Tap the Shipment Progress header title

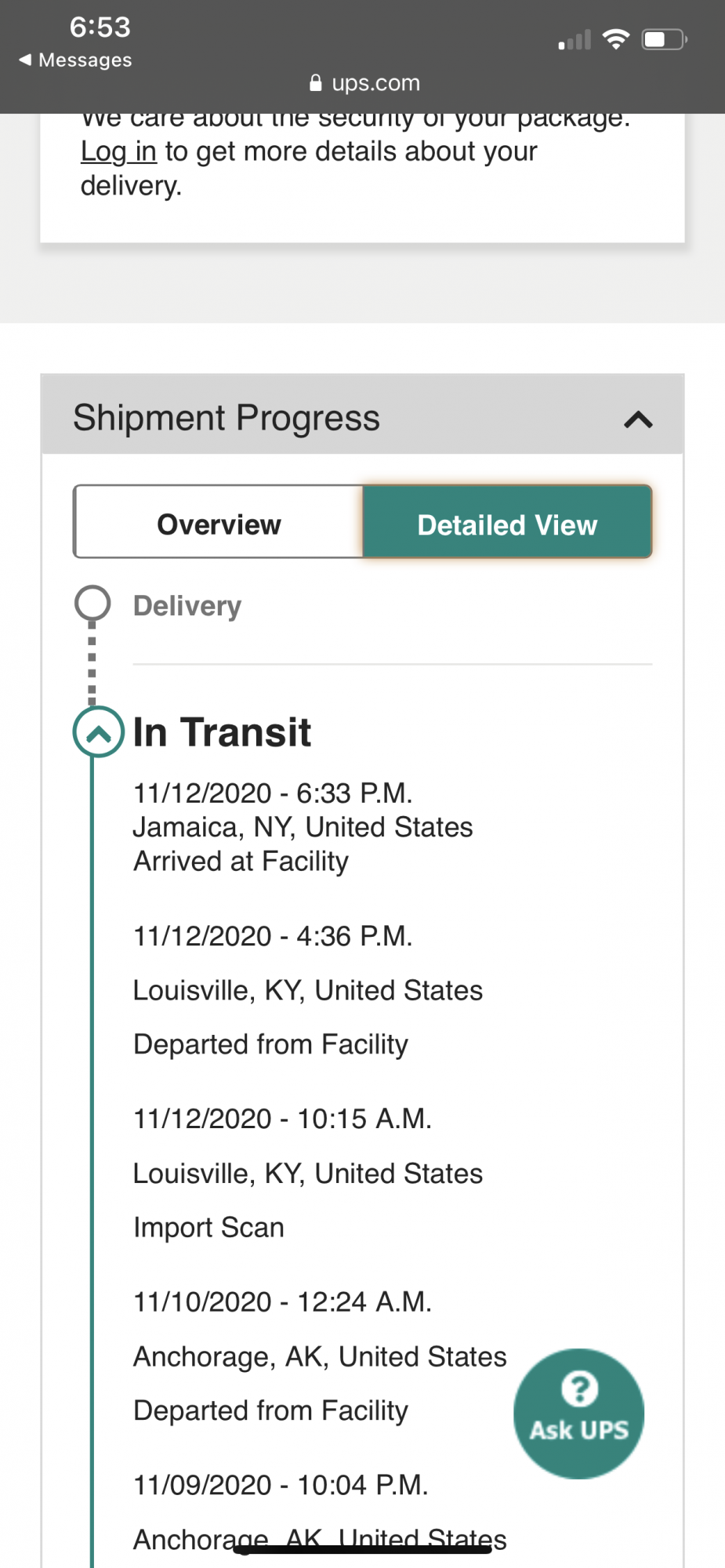pos(226,418)
